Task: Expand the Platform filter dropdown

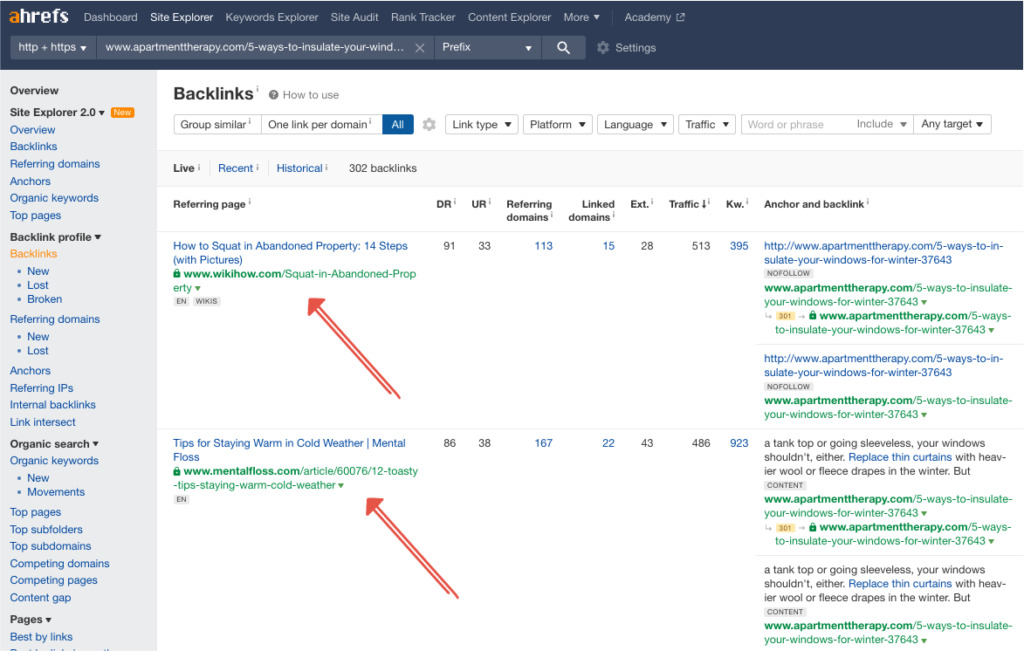Action: coord(557,124)
